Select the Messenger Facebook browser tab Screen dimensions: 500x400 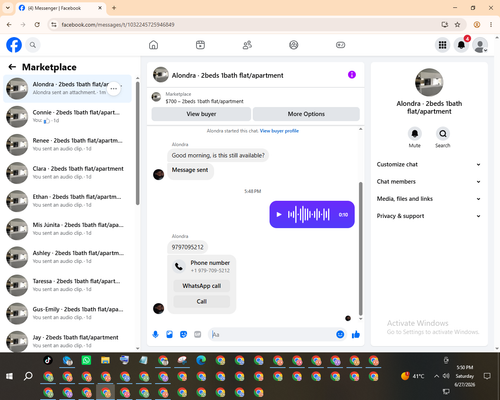point(61,8)
